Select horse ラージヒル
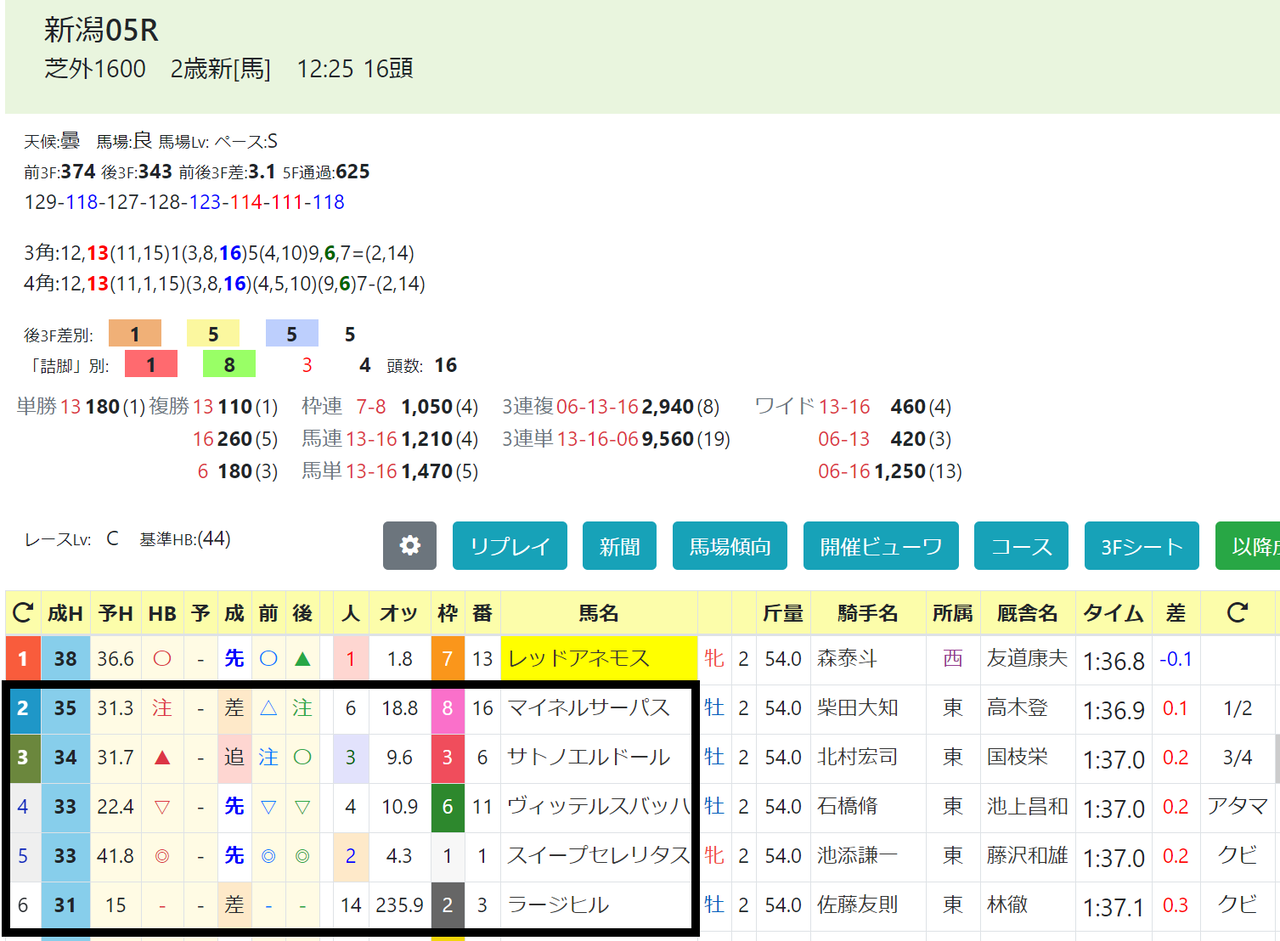This screenshot has height=941, width=1280. click(x=558, y=905)
